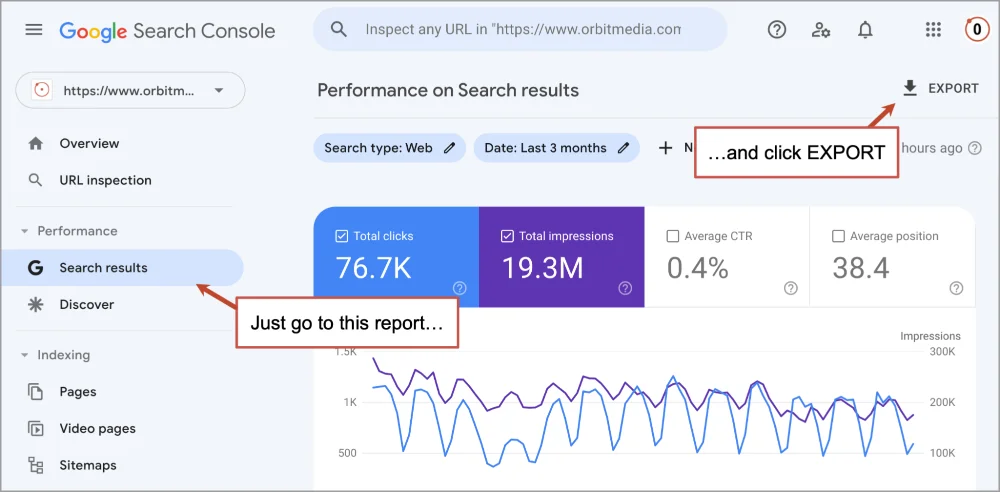Click the plus icon to add filter
Viewport: 1000px width, 492px height.
coord(665,148)
